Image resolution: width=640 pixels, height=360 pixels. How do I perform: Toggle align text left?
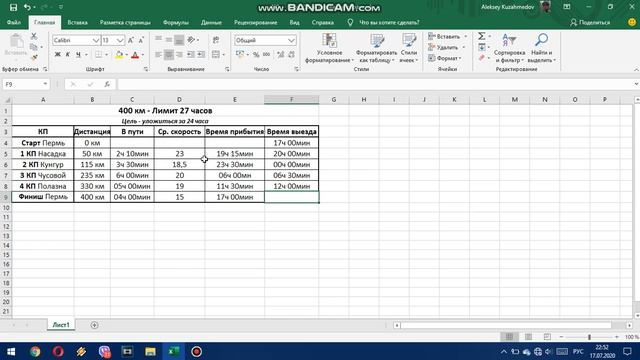(158, 55)
